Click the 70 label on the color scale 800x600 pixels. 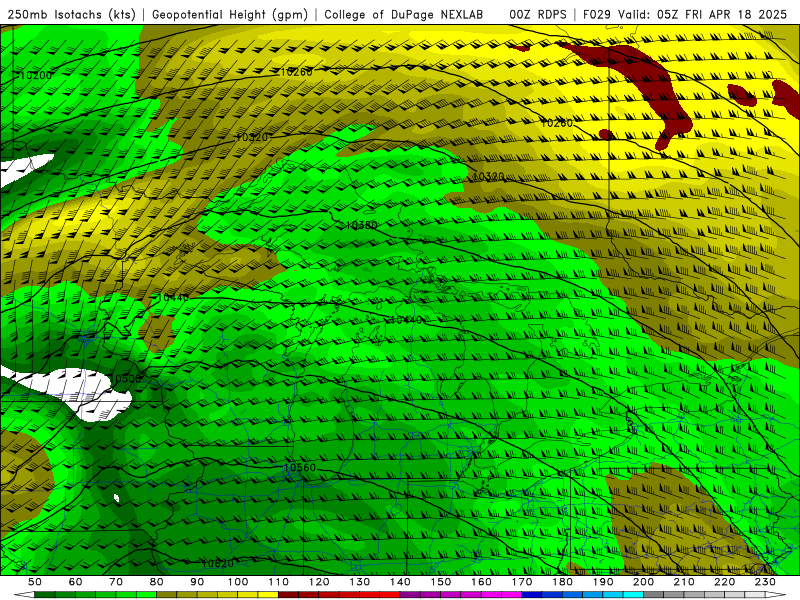(x=116, y=582)
